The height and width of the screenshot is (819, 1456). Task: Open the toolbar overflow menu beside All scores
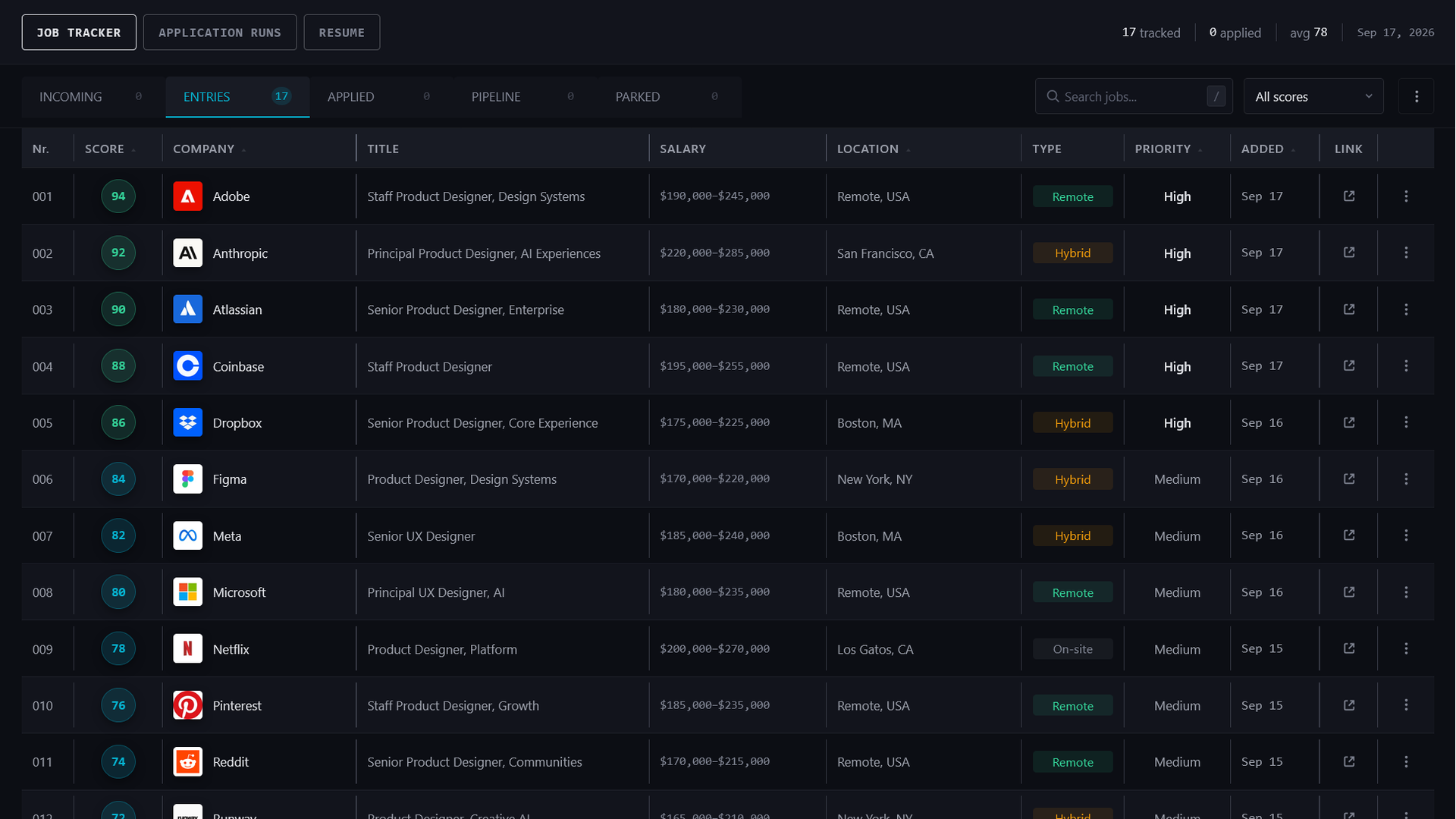point(1416,96)
